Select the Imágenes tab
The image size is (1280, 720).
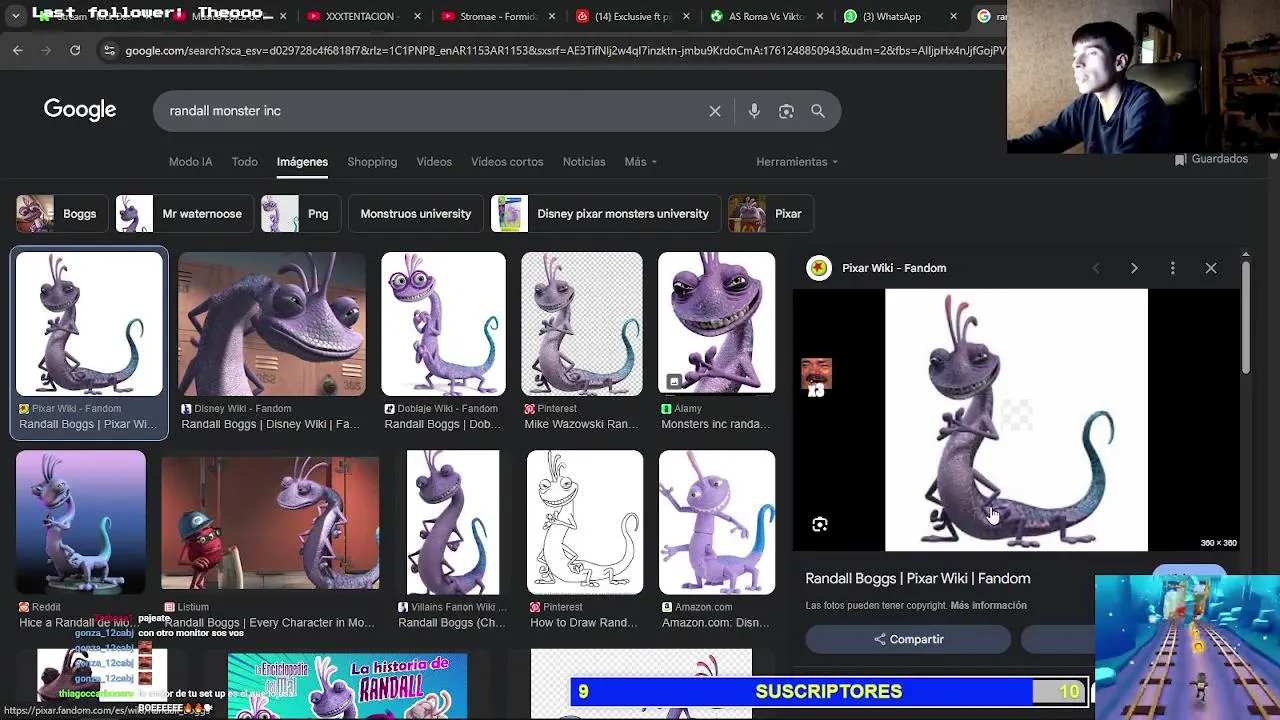coord(302,161)
